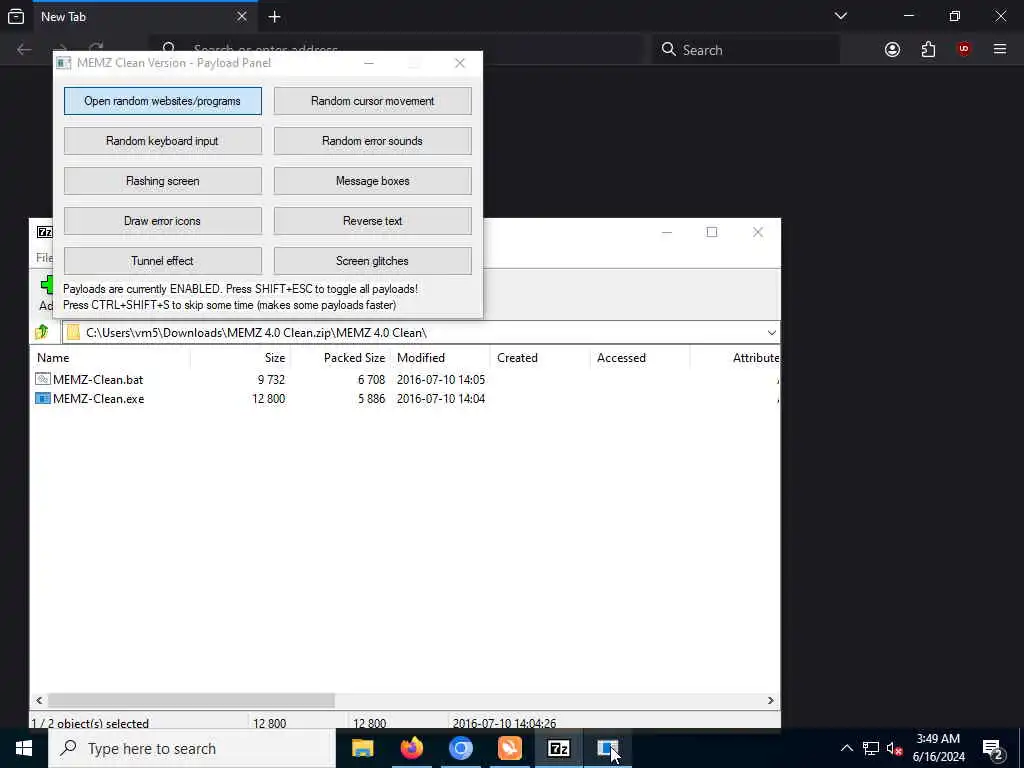Sort 7-Zip list by Packed Size column
This screenshot has height=768, width=1024.
(x=341, y=358)
